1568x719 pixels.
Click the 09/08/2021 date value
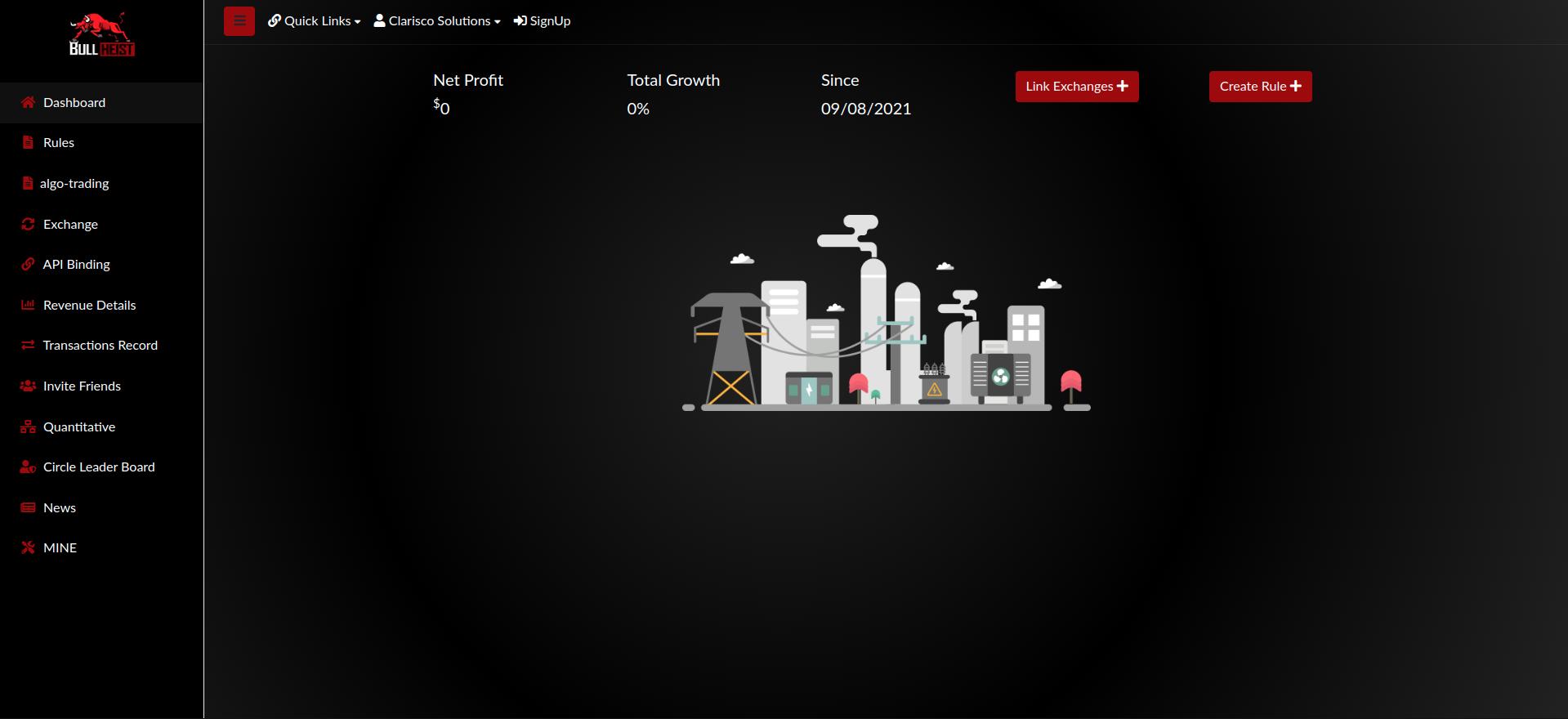(866, 109)
